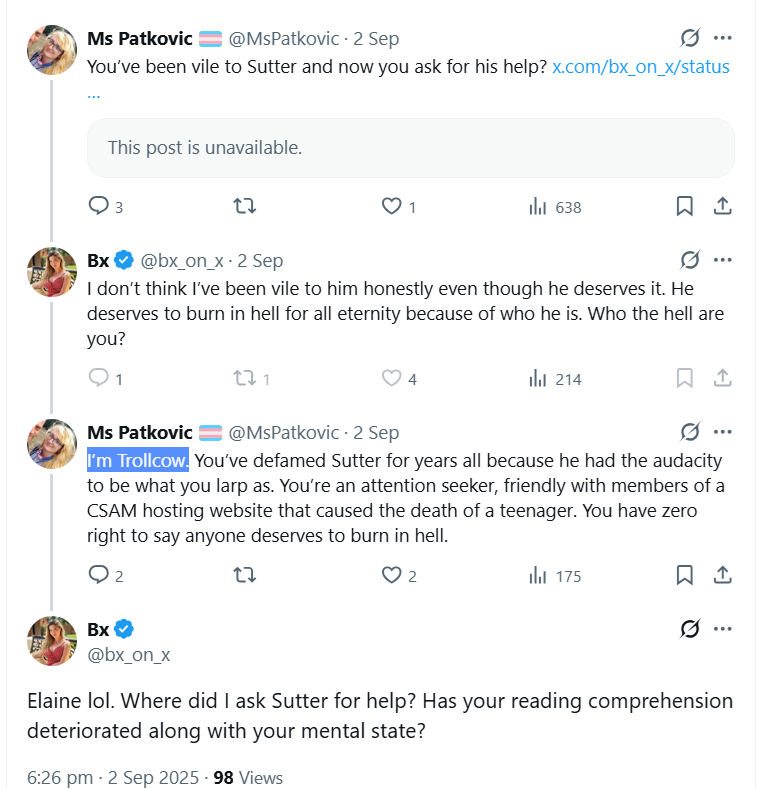
Task: Like Bx's reply with 4 likes
Action: (x=392, y=379)
